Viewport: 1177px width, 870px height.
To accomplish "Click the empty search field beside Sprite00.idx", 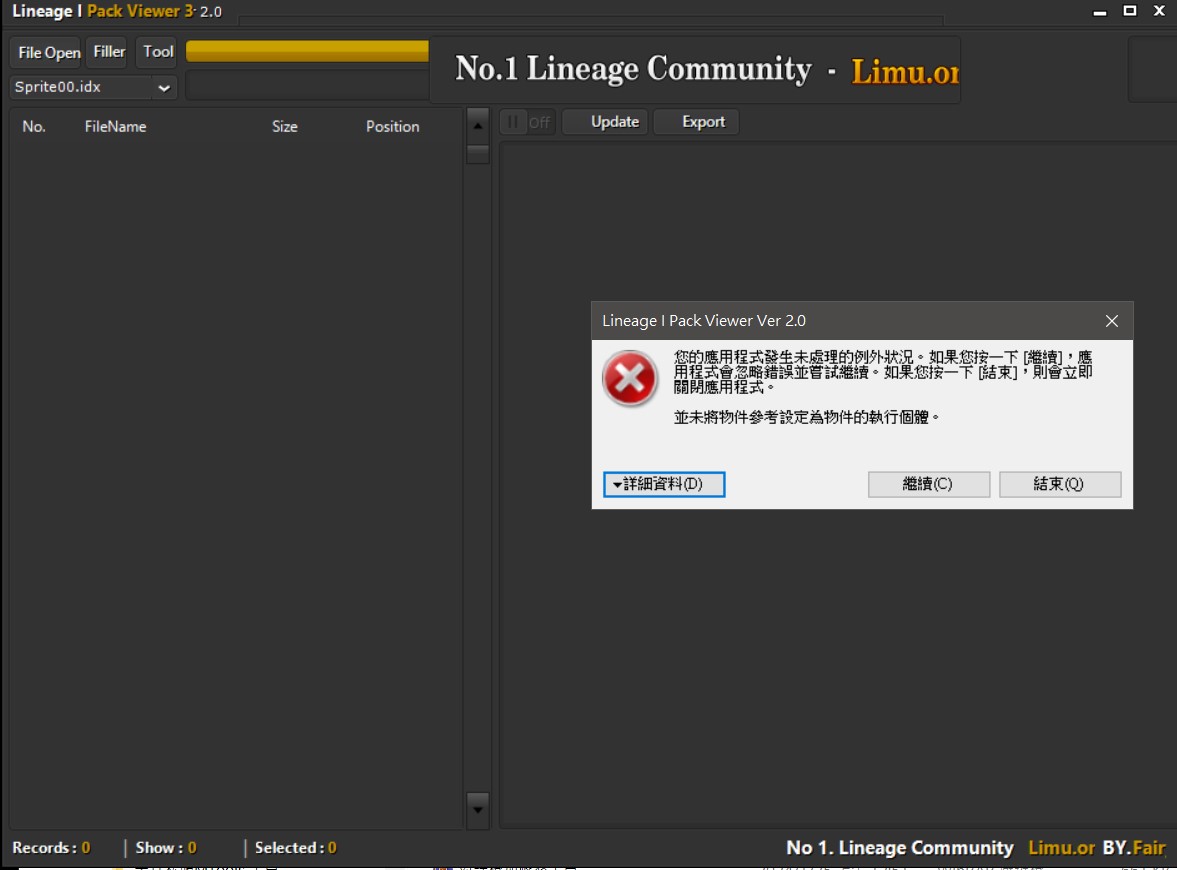I will tap(307, 86).
